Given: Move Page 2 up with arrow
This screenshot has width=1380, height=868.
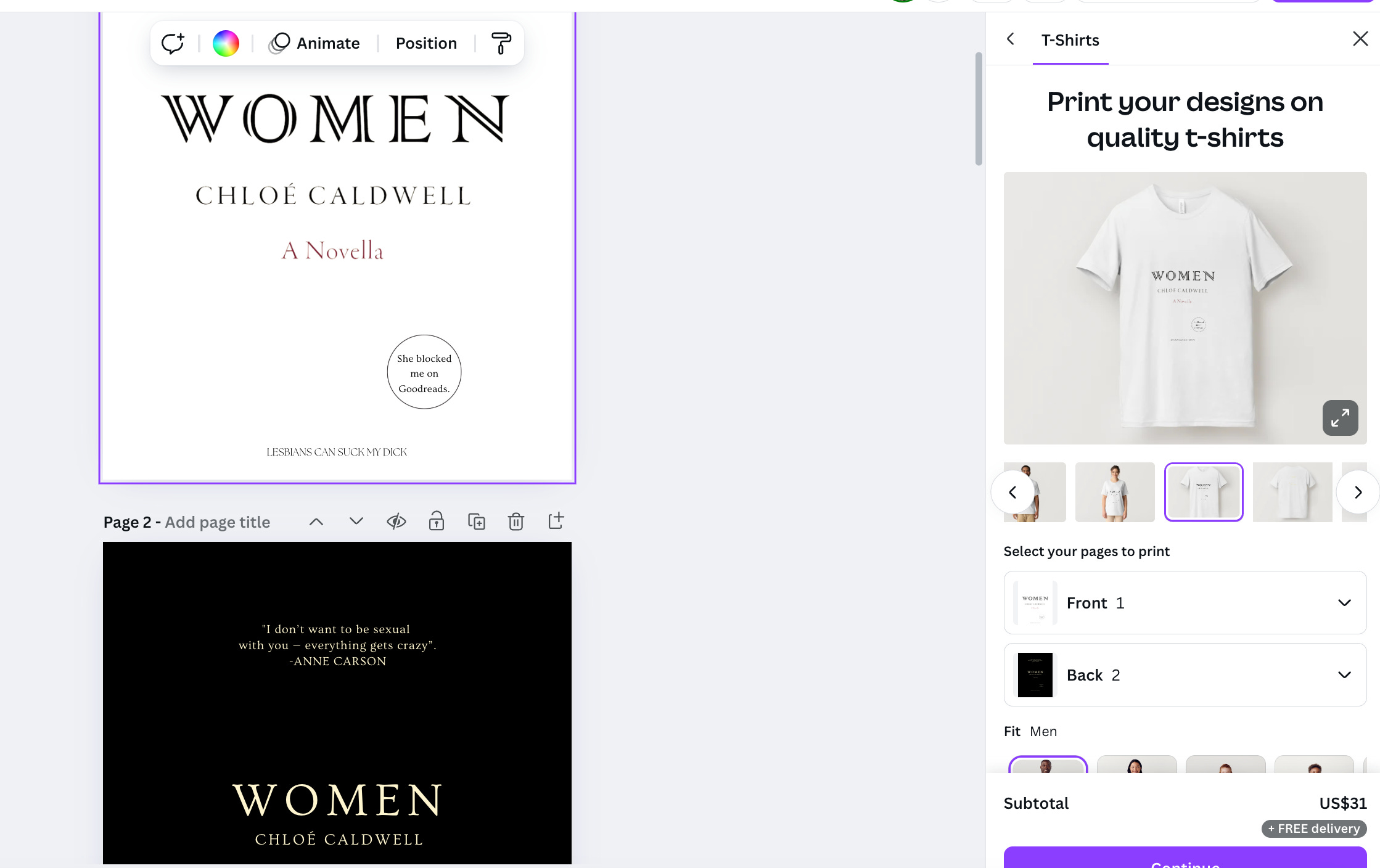Looking at the screenshot, I should 316,522.
